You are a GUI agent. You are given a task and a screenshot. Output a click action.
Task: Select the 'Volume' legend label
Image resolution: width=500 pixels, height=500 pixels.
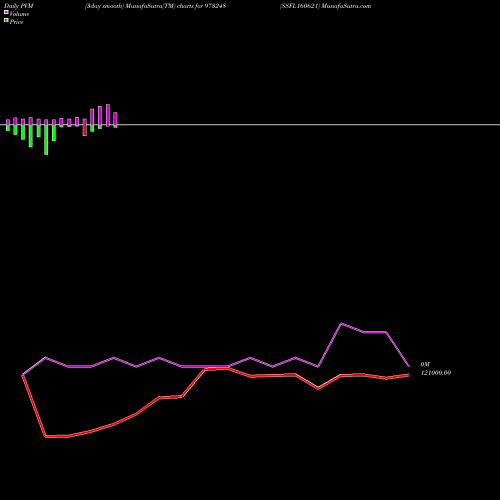(x=19, y=14)
